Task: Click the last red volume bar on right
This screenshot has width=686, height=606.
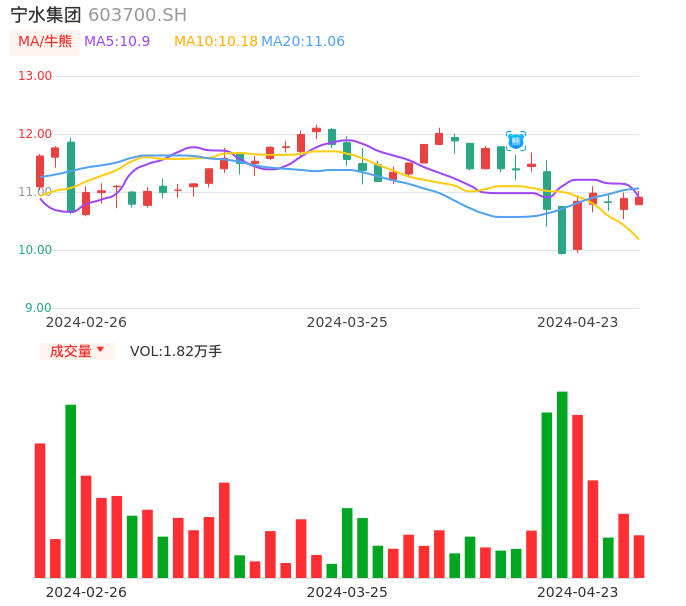Action: (639, 556)
